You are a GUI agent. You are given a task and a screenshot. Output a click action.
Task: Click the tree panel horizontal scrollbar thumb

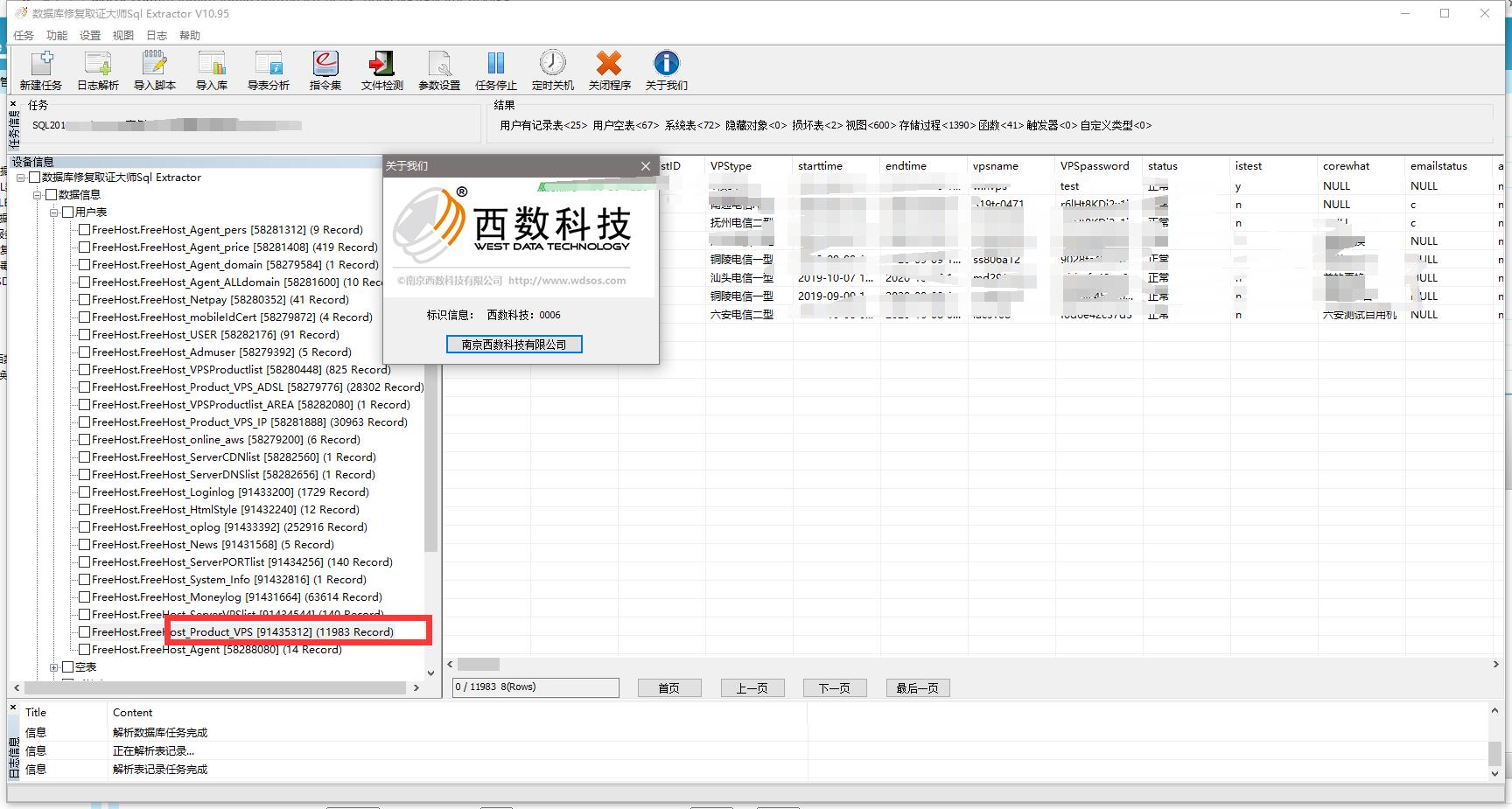point(215,688)
